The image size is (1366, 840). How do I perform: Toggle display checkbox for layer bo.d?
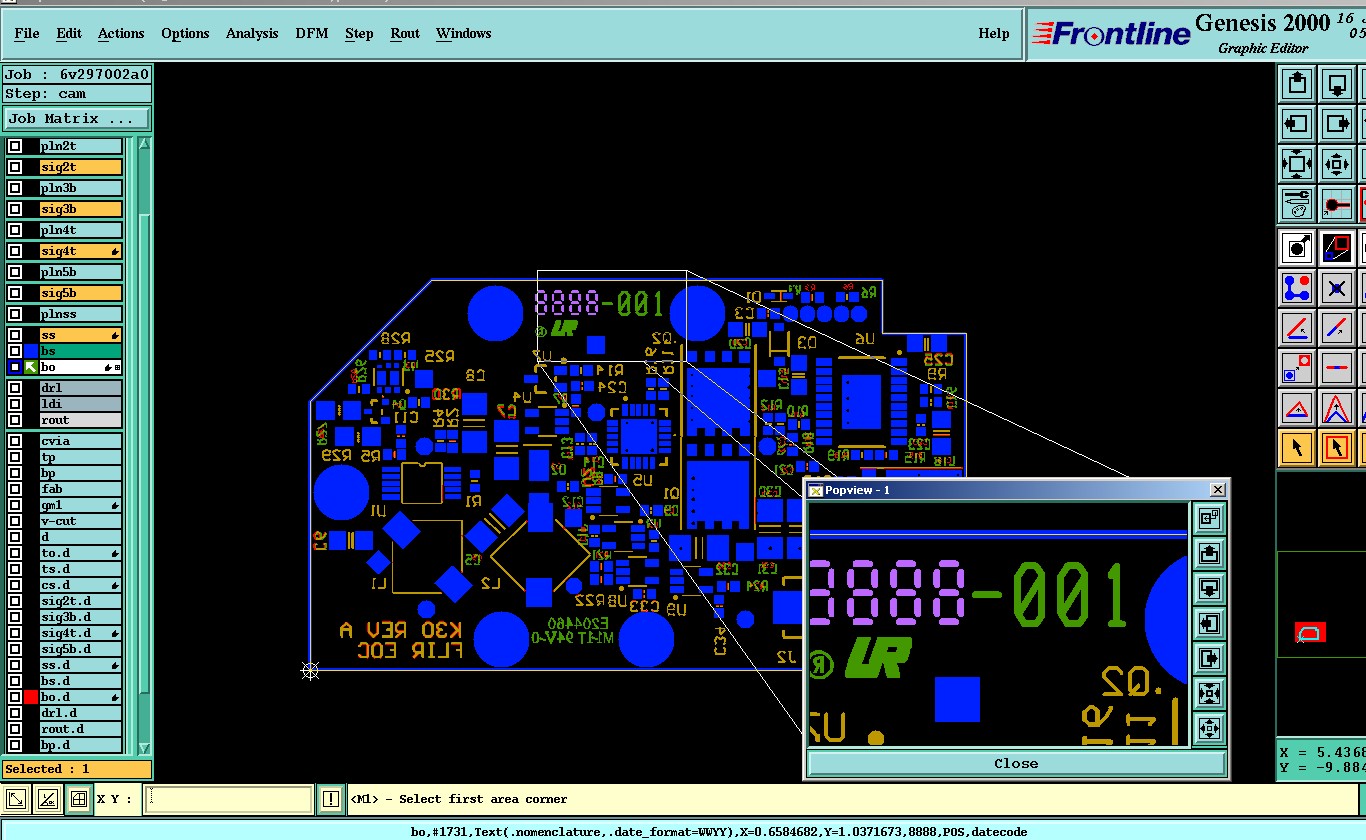coord(15,697)
